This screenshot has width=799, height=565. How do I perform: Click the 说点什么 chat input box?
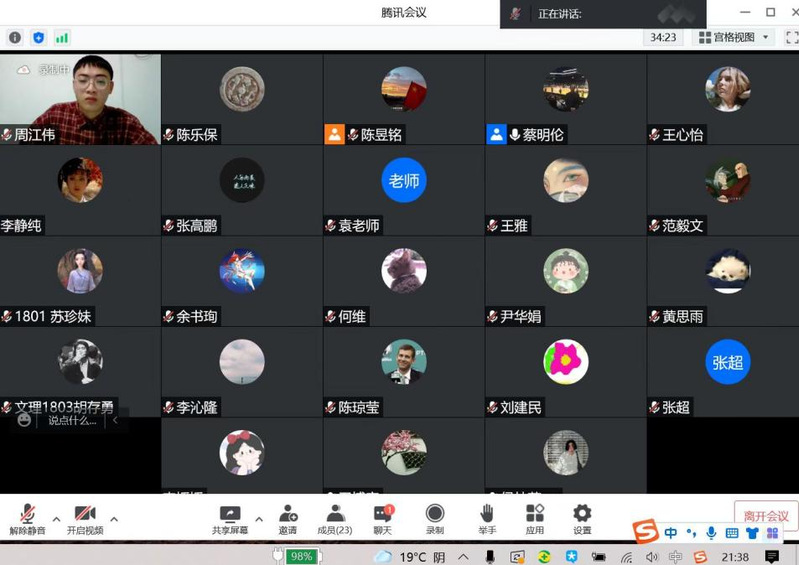click(73, 421)
